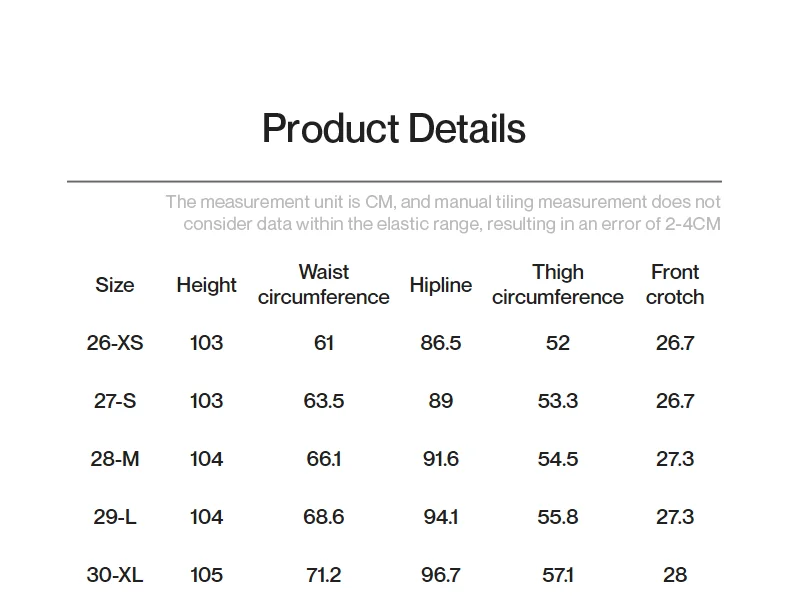The image size is (790, 603).
Task: Select the 27-S size row label
Action: point(115,401)
